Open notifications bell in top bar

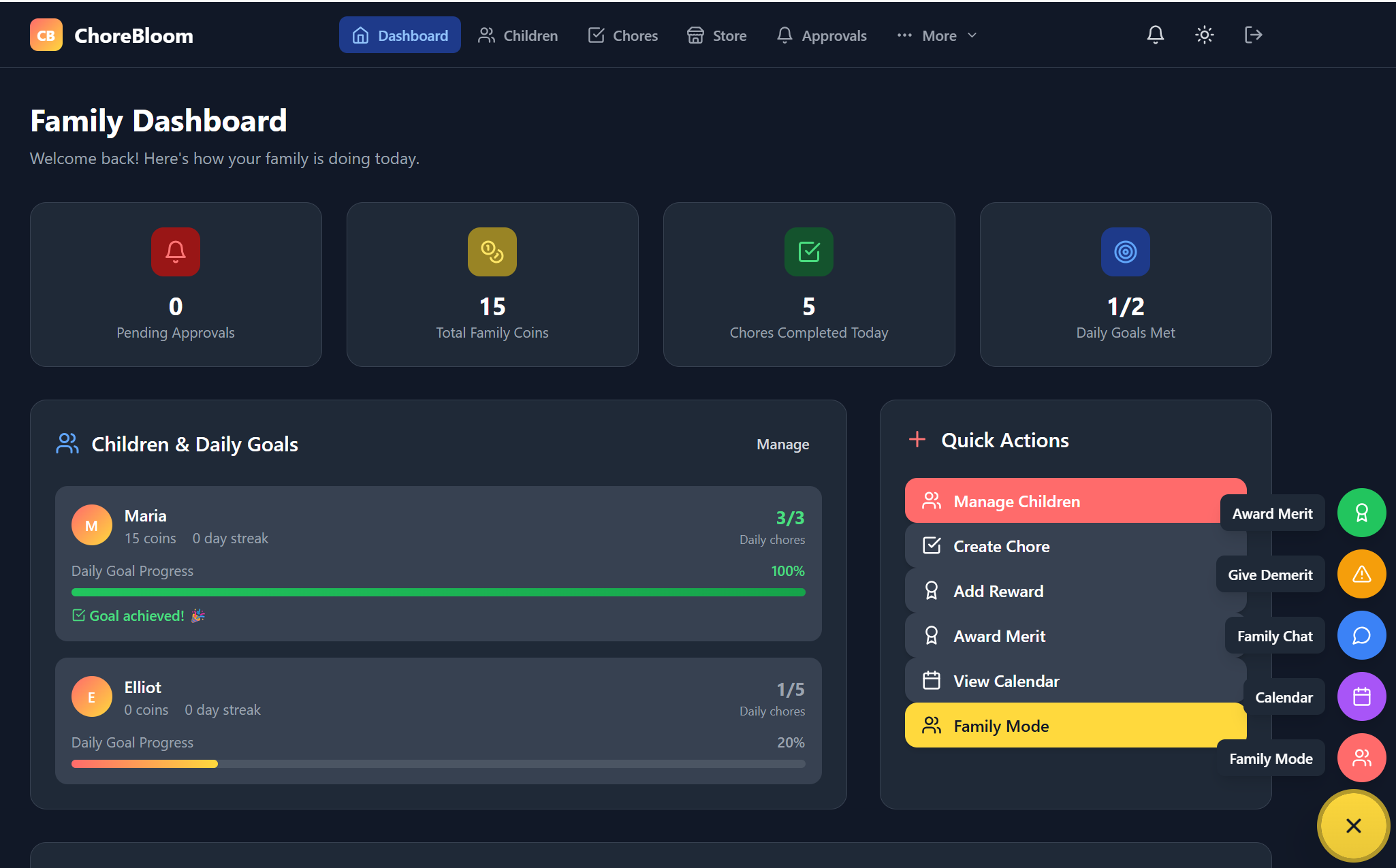1155,35
